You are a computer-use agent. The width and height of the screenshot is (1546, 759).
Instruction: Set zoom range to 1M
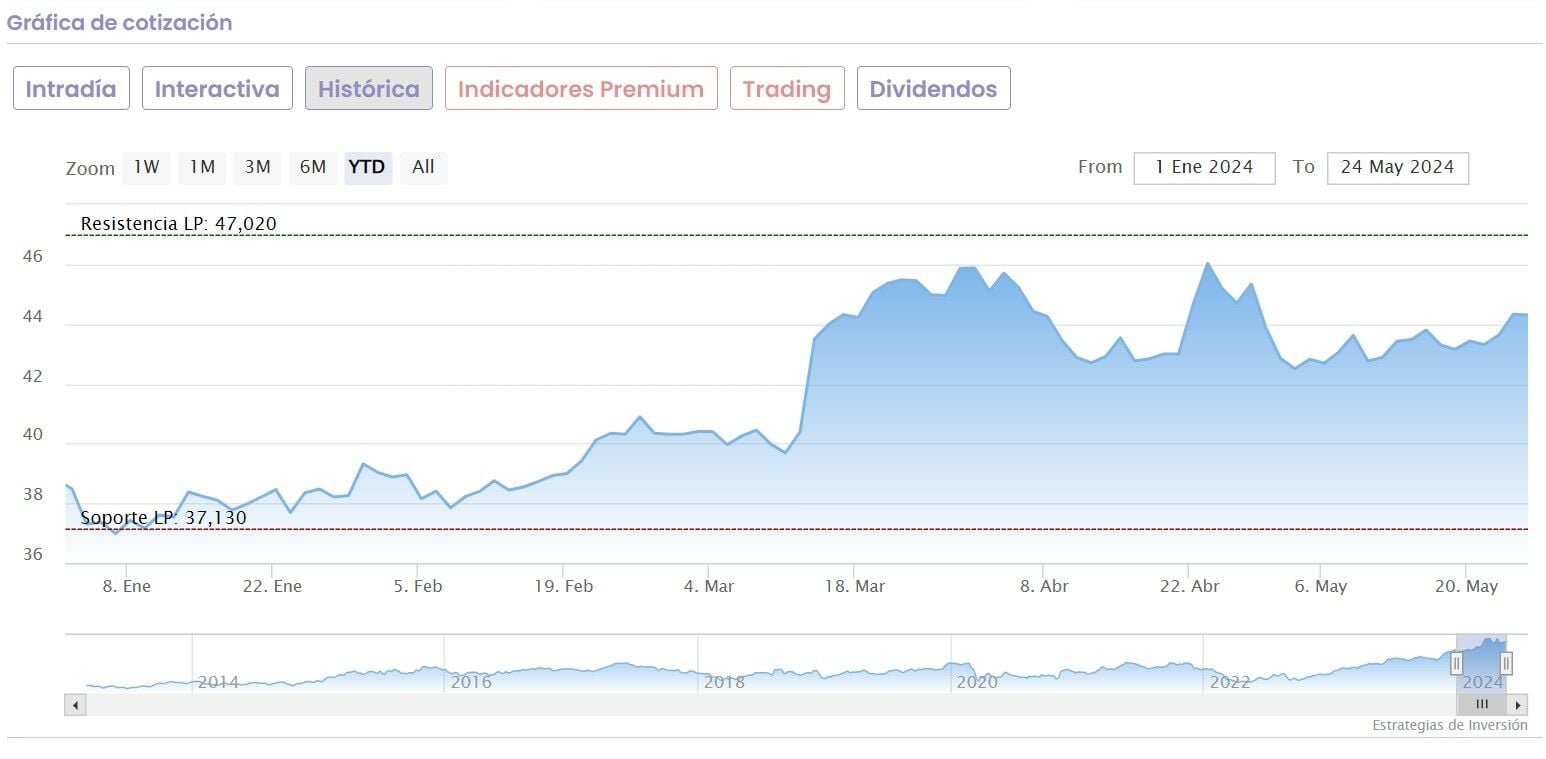[x=202, y=168]
